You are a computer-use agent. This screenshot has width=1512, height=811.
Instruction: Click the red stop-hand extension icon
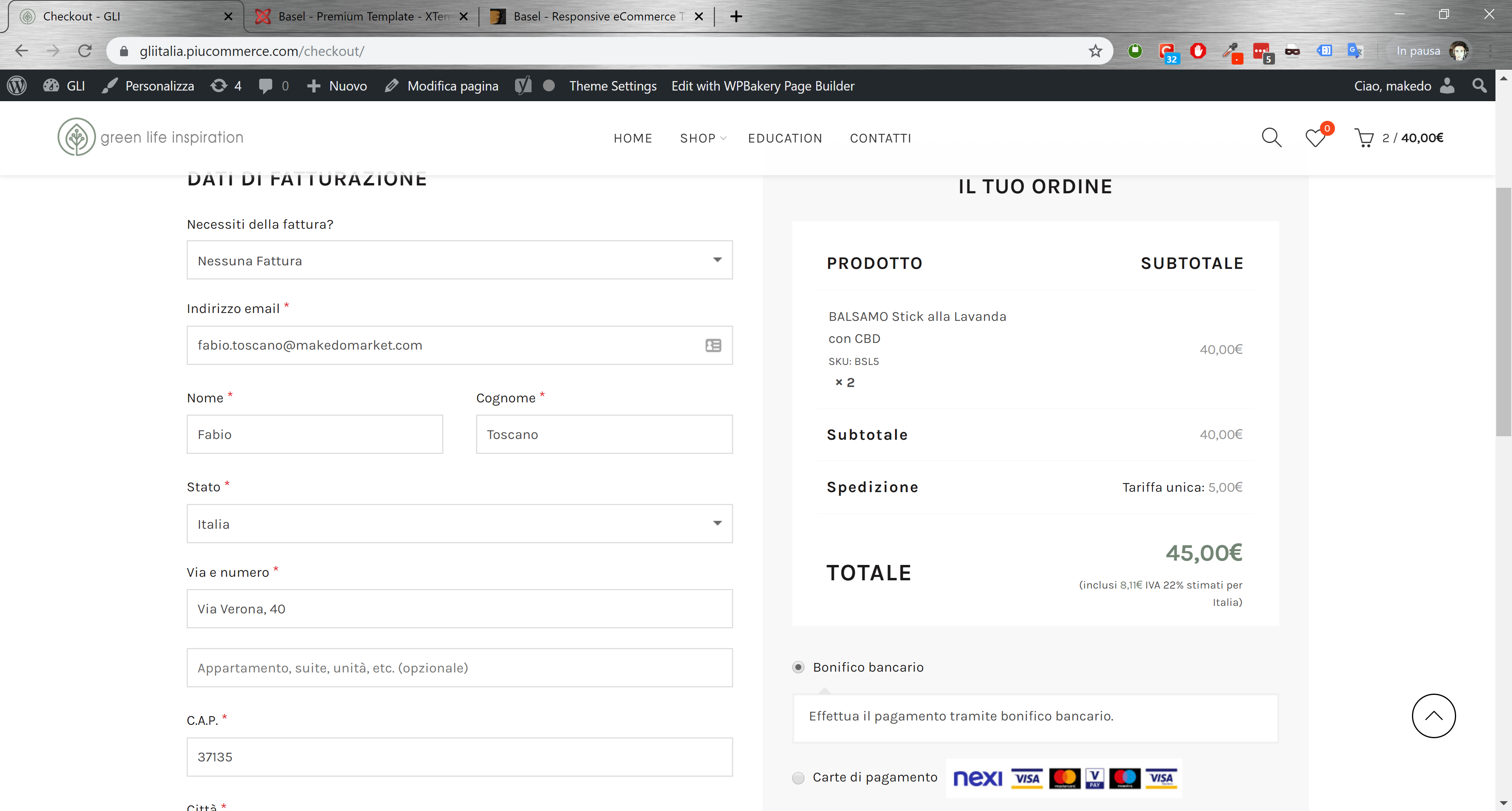point(1198,51)
